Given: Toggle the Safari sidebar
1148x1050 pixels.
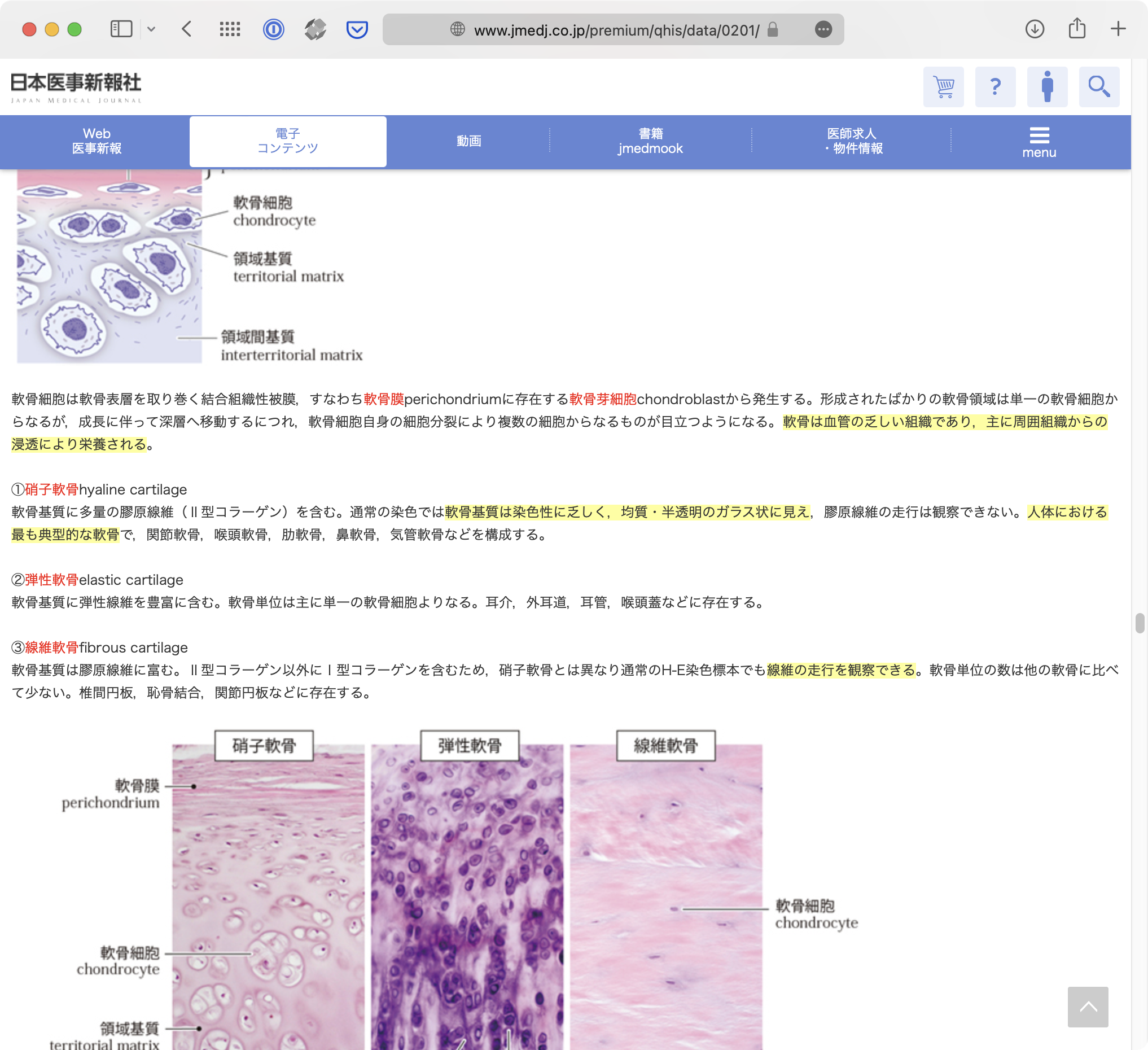Looking at the screenshot, I should (121, 29).
